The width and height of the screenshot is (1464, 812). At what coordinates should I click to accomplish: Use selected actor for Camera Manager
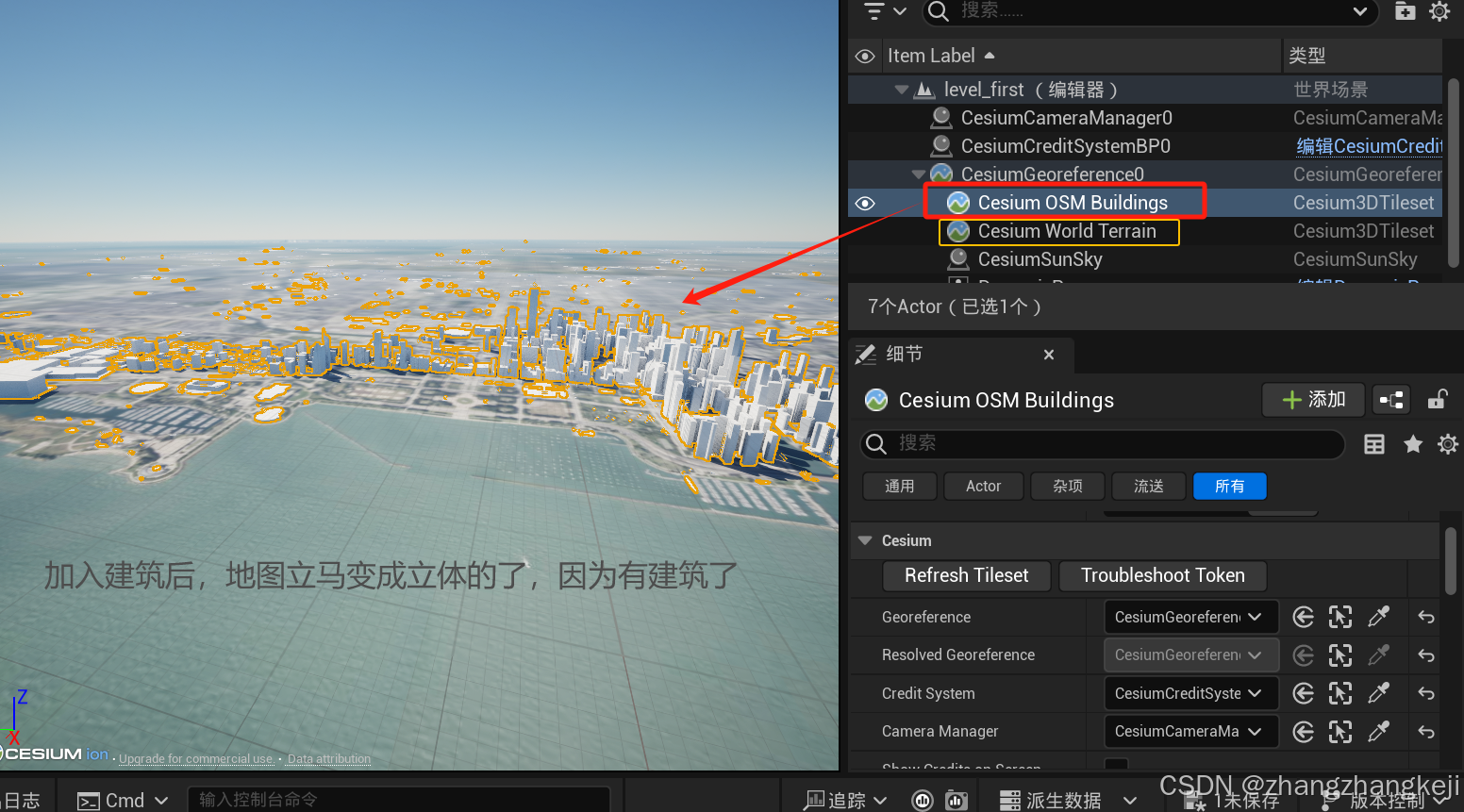coord(1304,732)
